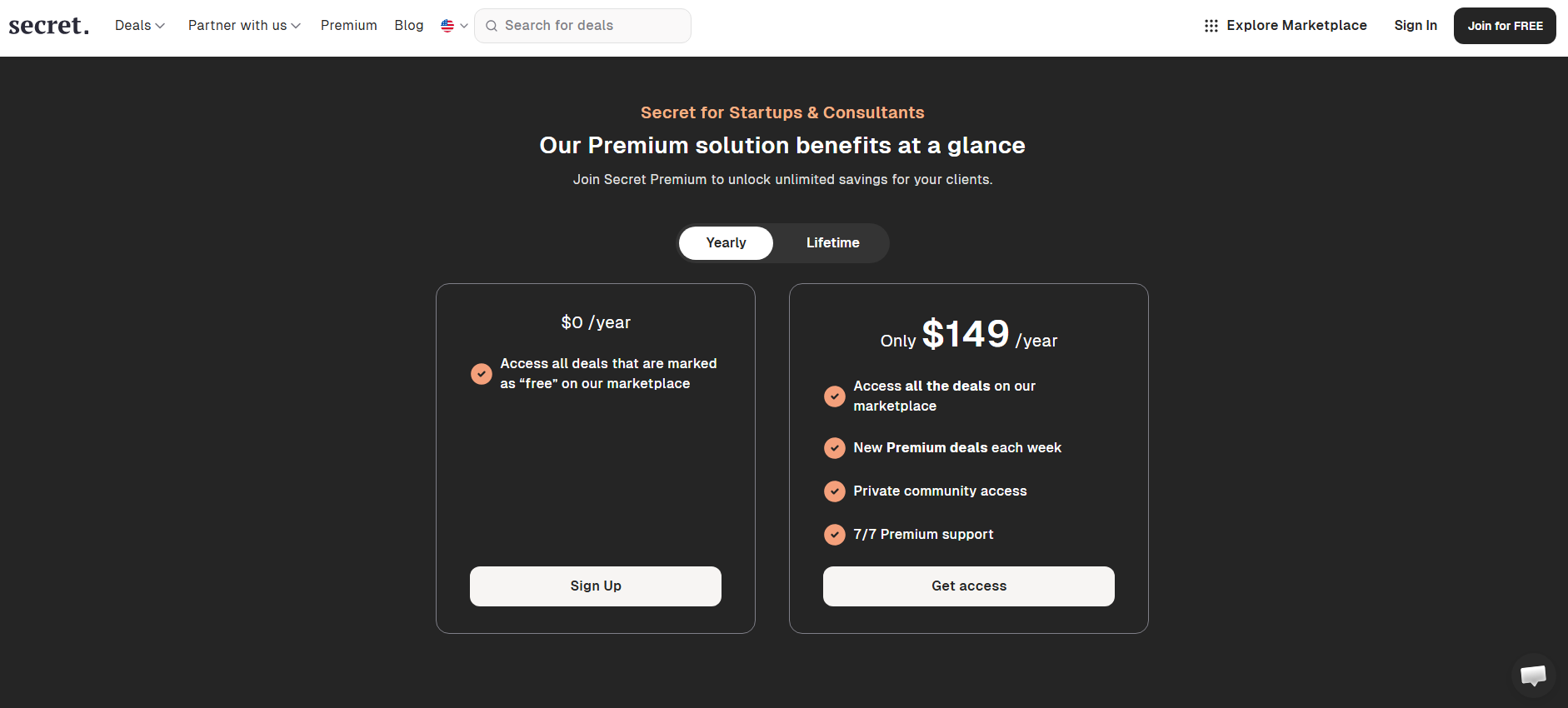The image size is (1568, 708).
Task: Click checkmark icon beside free deals feature
Action: click(x=482, y=374)
